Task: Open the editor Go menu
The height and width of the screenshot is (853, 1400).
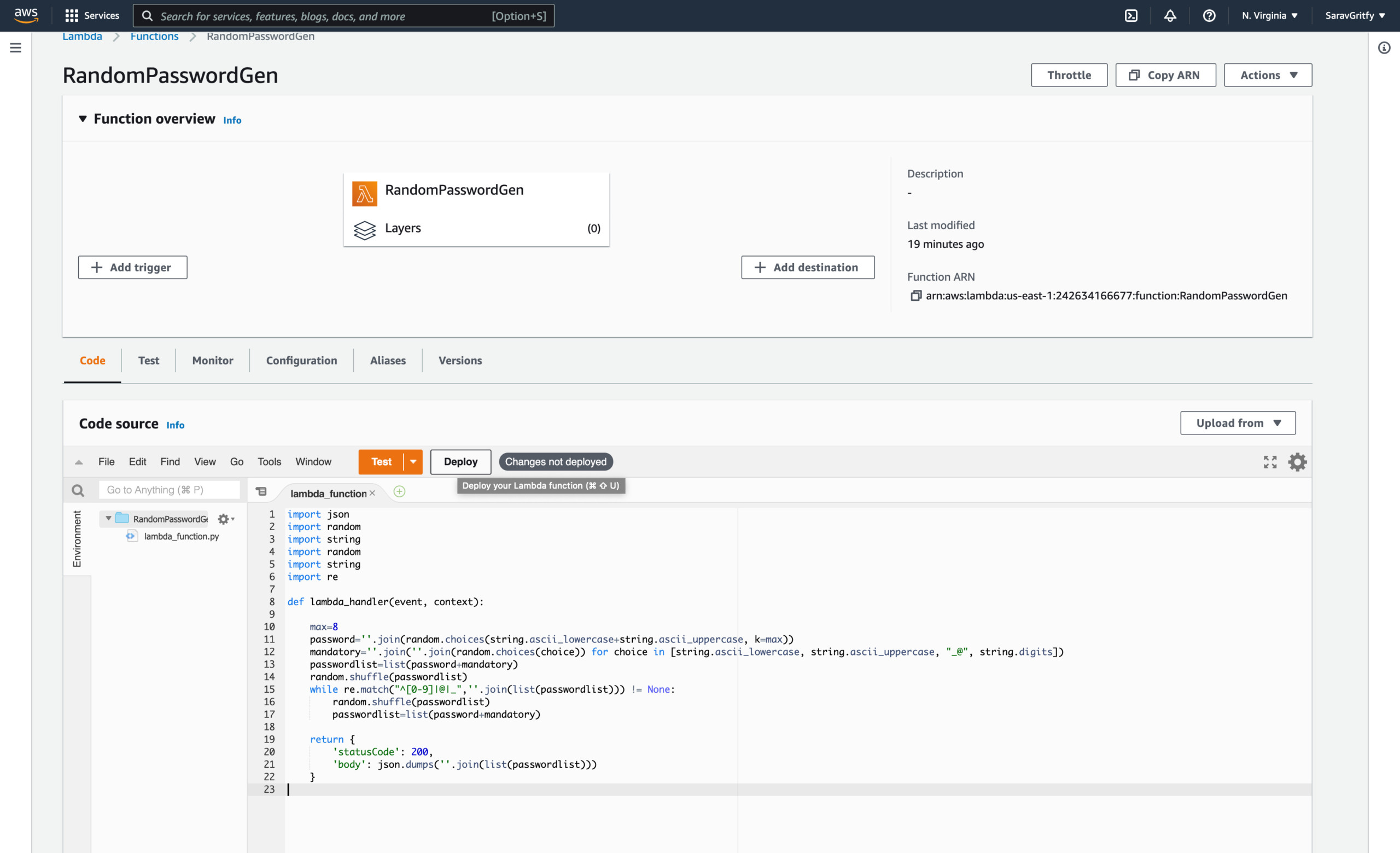Action: tap(236, 461)
